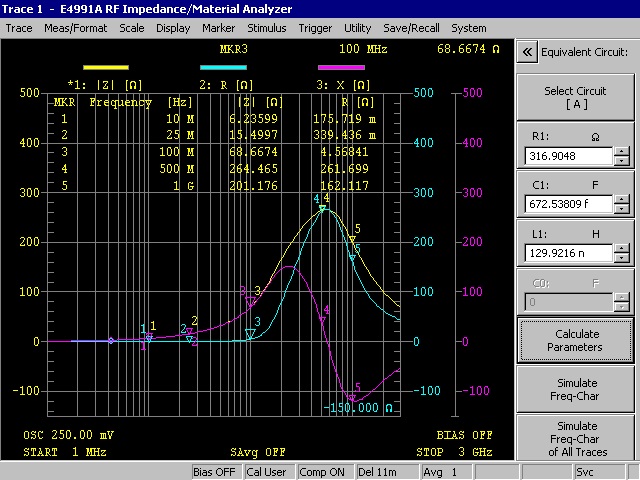Open the Marker menu
The image size is (640, 480).
[x=218, y=28]
